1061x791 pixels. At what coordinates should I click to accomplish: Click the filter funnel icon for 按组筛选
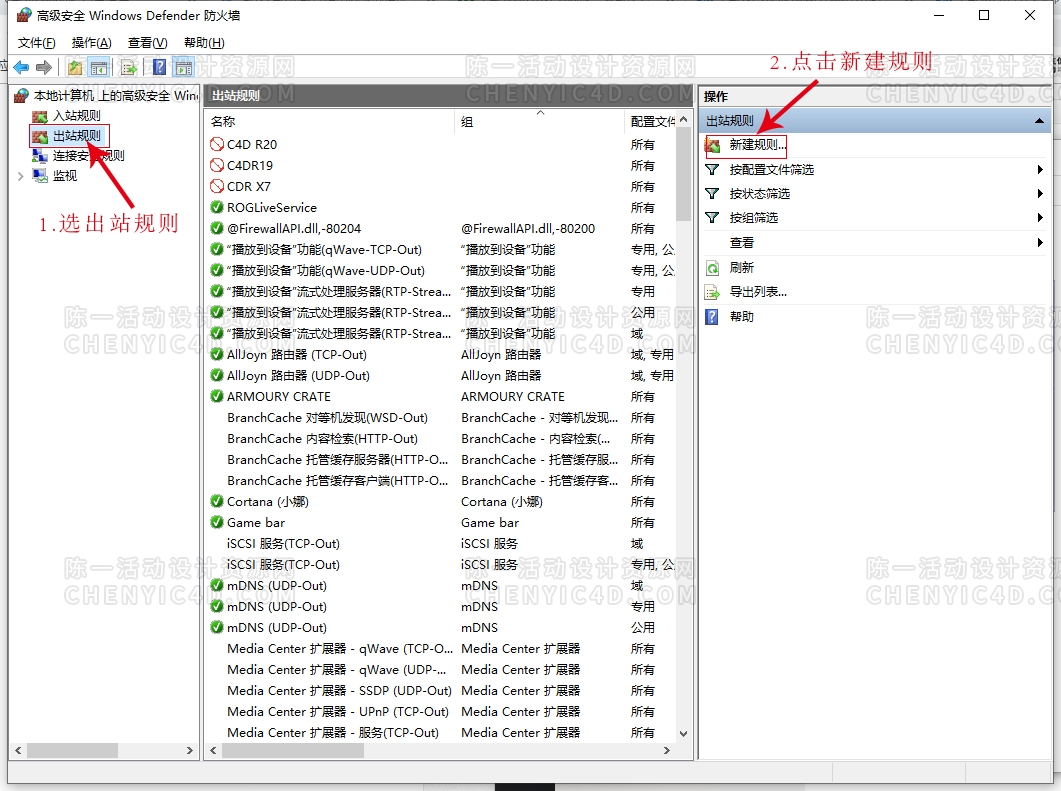tap(712, 217)
